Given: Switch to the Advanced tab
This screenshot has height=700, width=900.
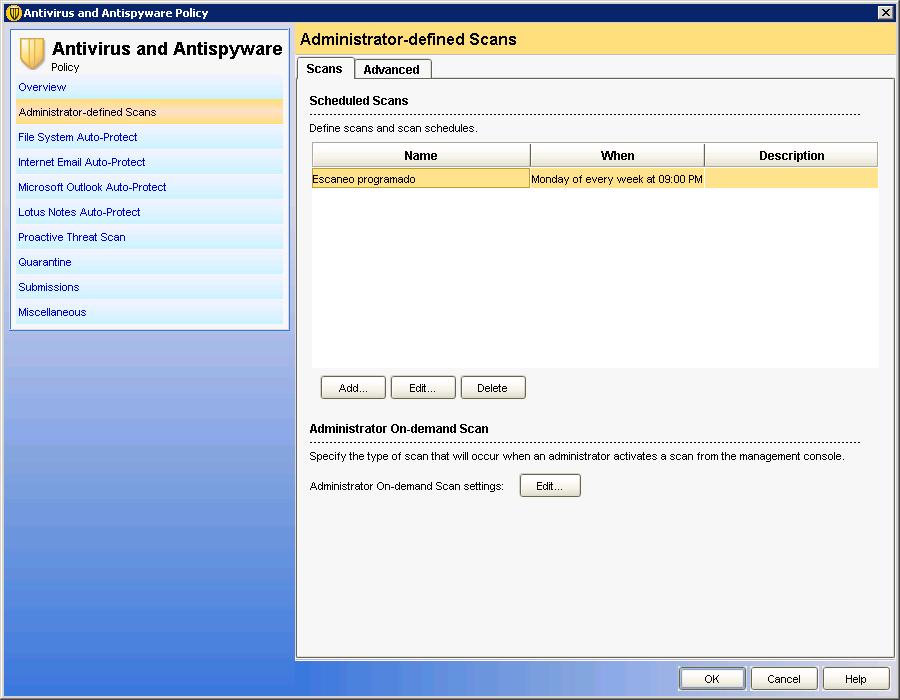Looking at the screenshot, I should click(391, 69).
